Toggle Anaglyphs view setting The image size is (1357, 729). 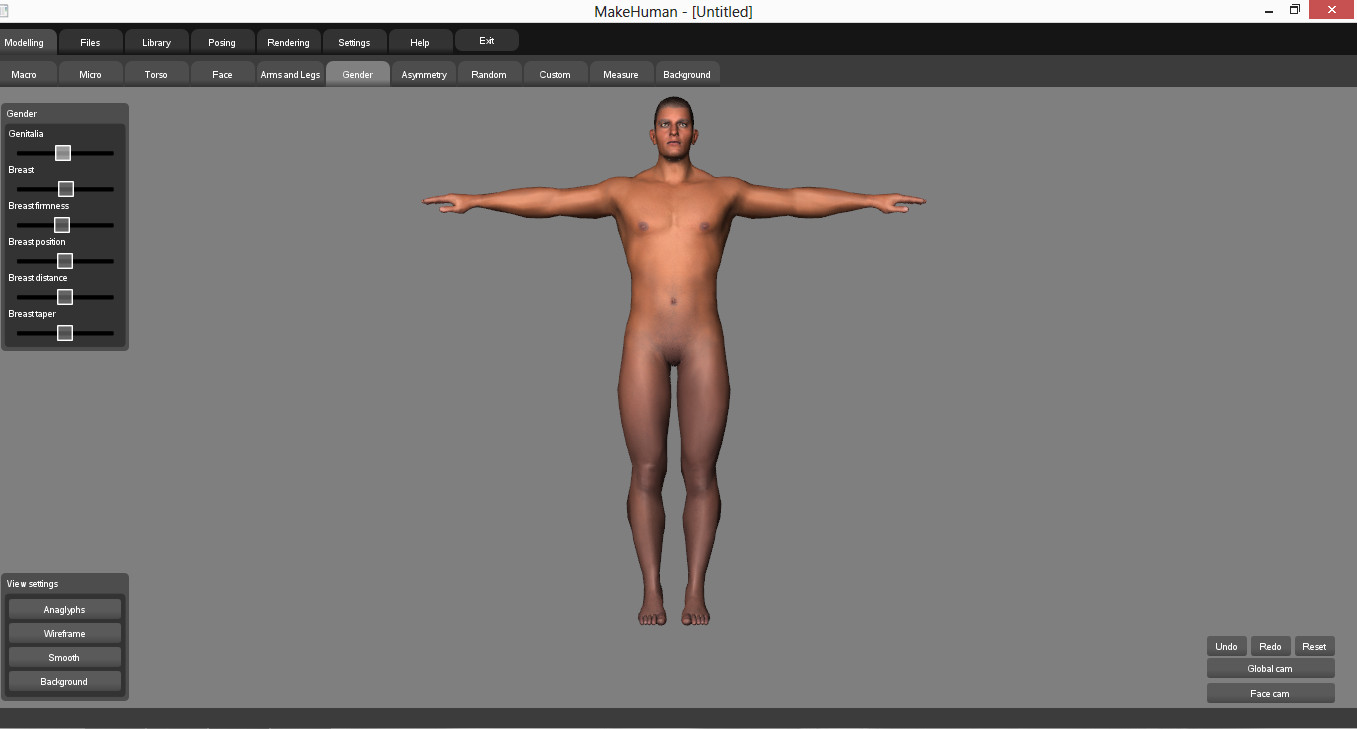tap(64, 609)
